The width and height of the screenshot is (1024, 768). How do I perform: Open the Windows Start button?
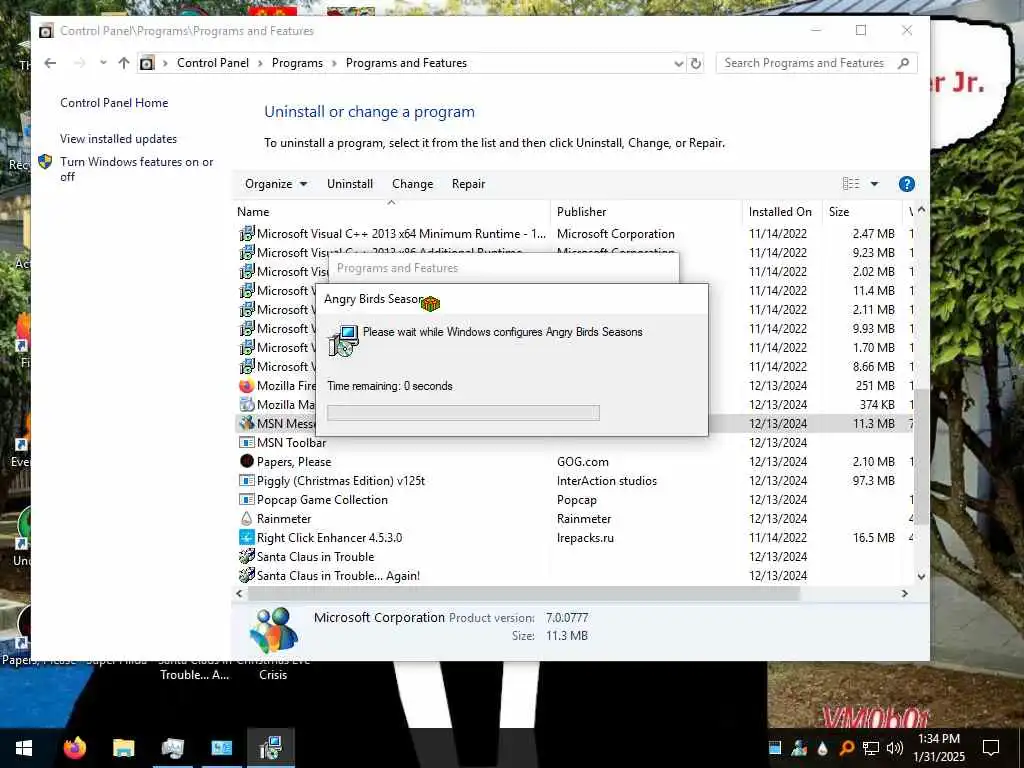pyautogui.click(x=24, y=748)
